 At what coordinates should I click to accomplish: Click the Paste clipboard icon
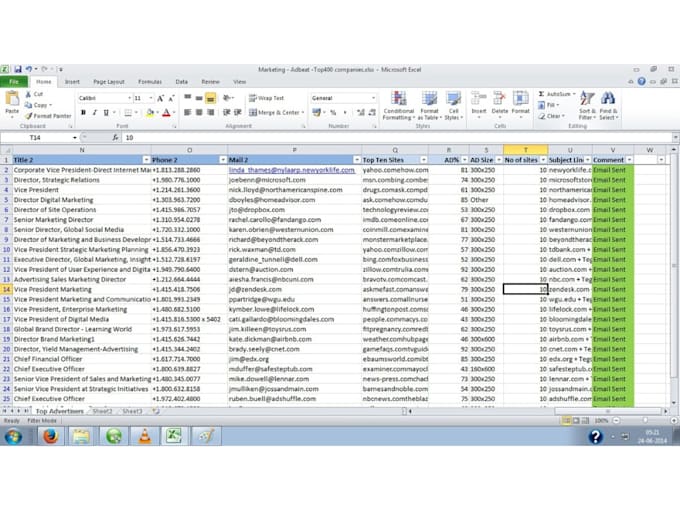tap(12, 99)
